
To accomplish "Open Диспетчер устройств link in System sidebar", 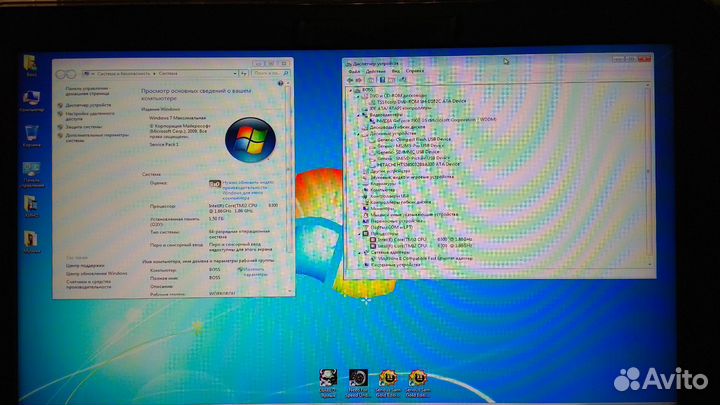I will click(x=88, y=105).
